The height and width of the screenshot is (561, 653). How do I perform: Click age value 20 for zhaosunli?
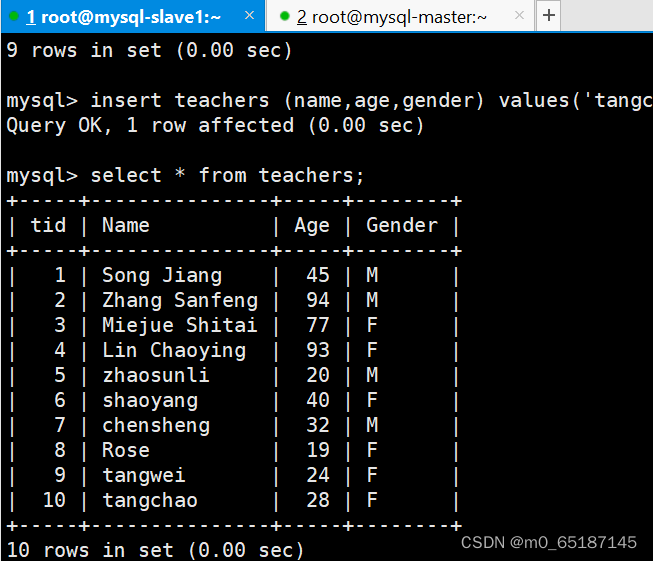pos(318,375)
